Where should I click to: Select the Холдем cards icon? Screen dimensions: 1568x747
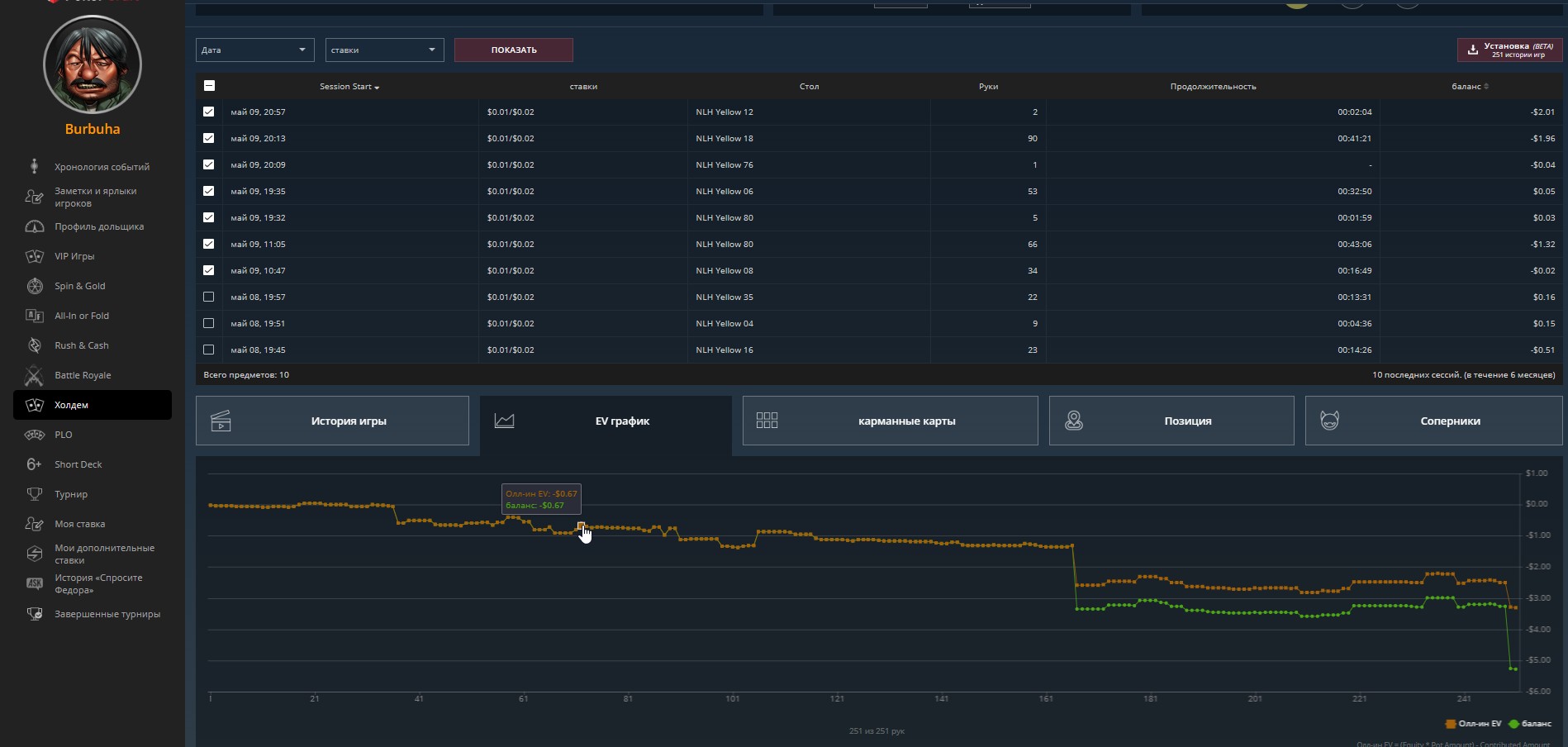pyautogui.click(x=34, y=405)
